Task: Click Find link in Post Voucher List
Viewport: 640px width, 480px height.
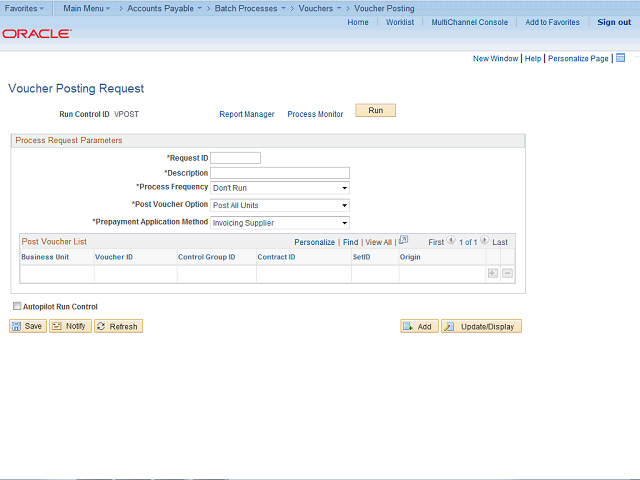Action: [351, 242]
